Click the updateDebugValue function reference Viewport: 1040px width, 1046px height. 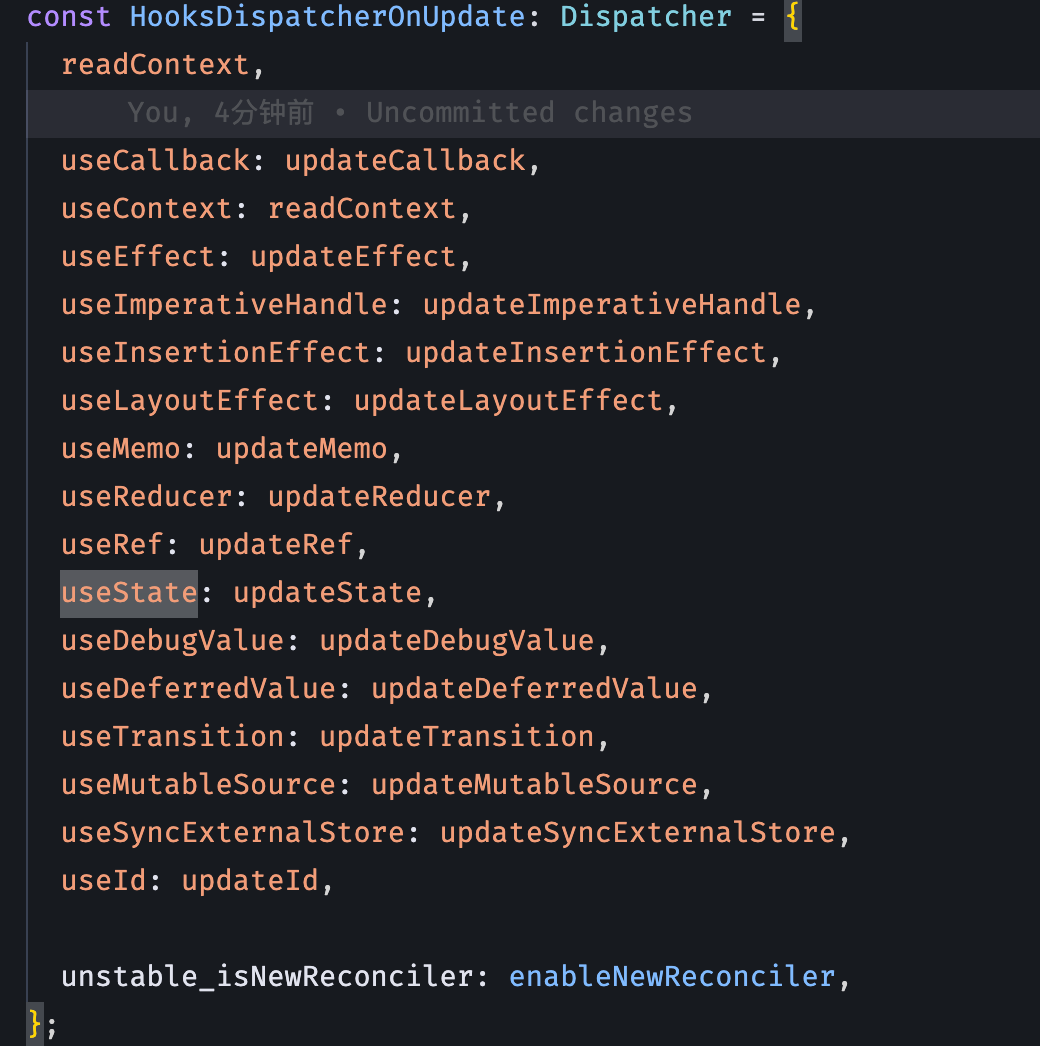(x=456, y=641)
